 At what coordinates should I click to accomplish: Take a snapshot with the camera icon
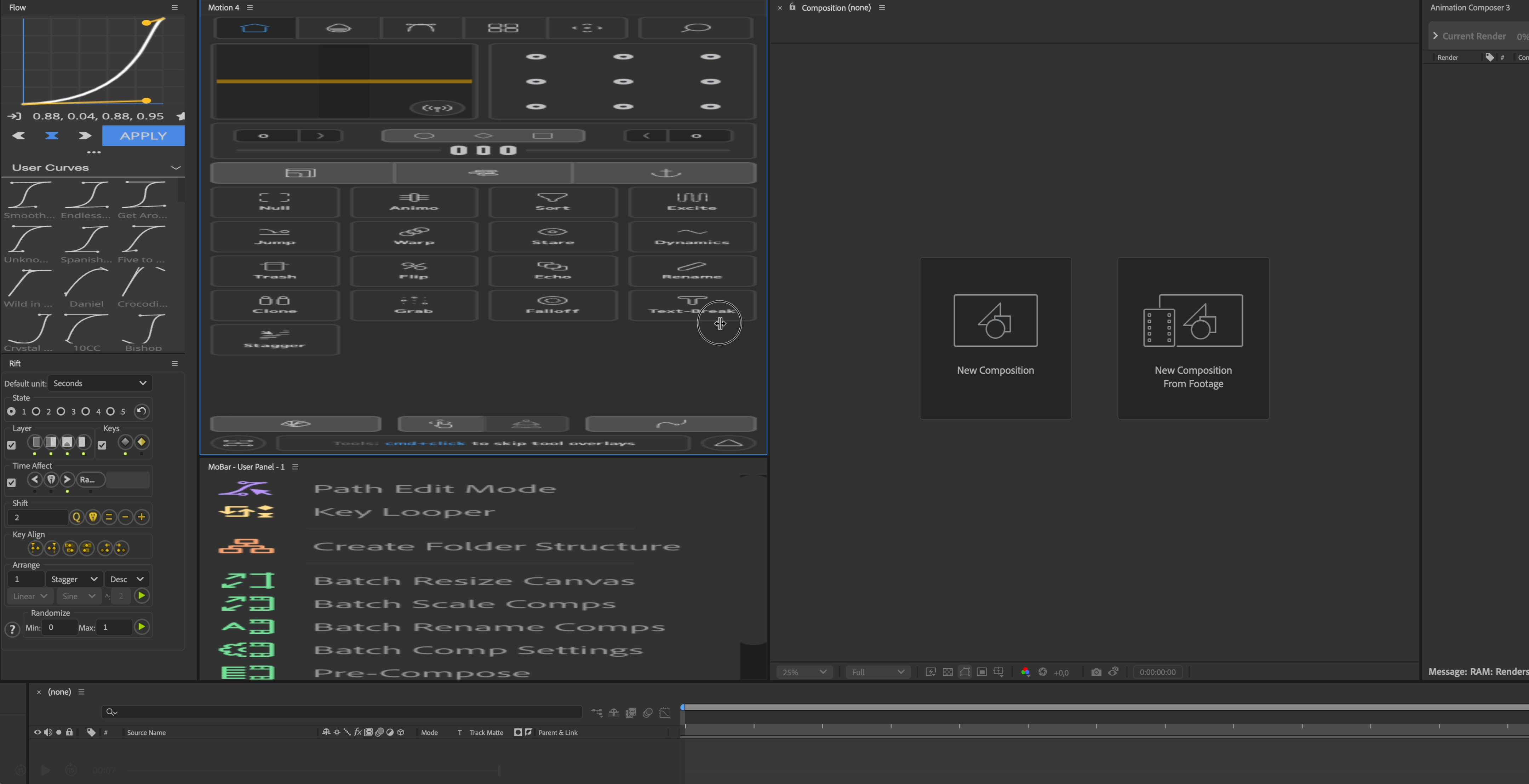coord(1096,672)
